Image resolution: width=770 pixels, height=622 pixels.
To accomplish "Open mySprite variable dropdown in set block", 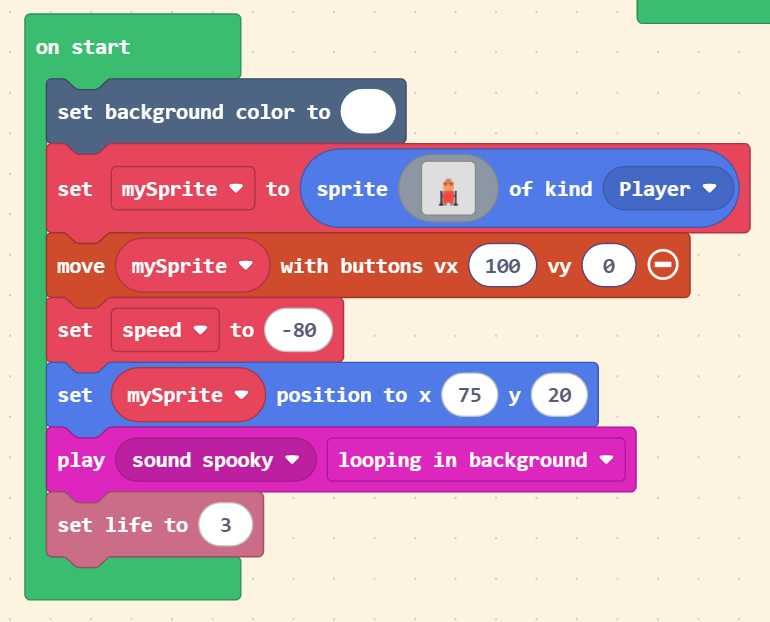I will point(183,188).
